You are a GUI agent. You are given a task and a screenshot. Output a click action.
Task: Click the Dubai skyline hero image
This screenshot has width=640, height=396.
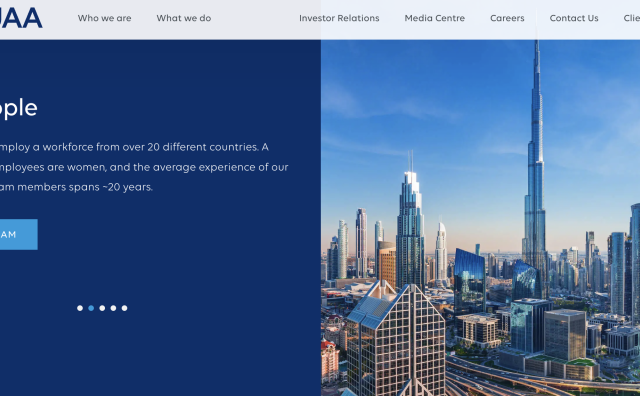[480, 218]
